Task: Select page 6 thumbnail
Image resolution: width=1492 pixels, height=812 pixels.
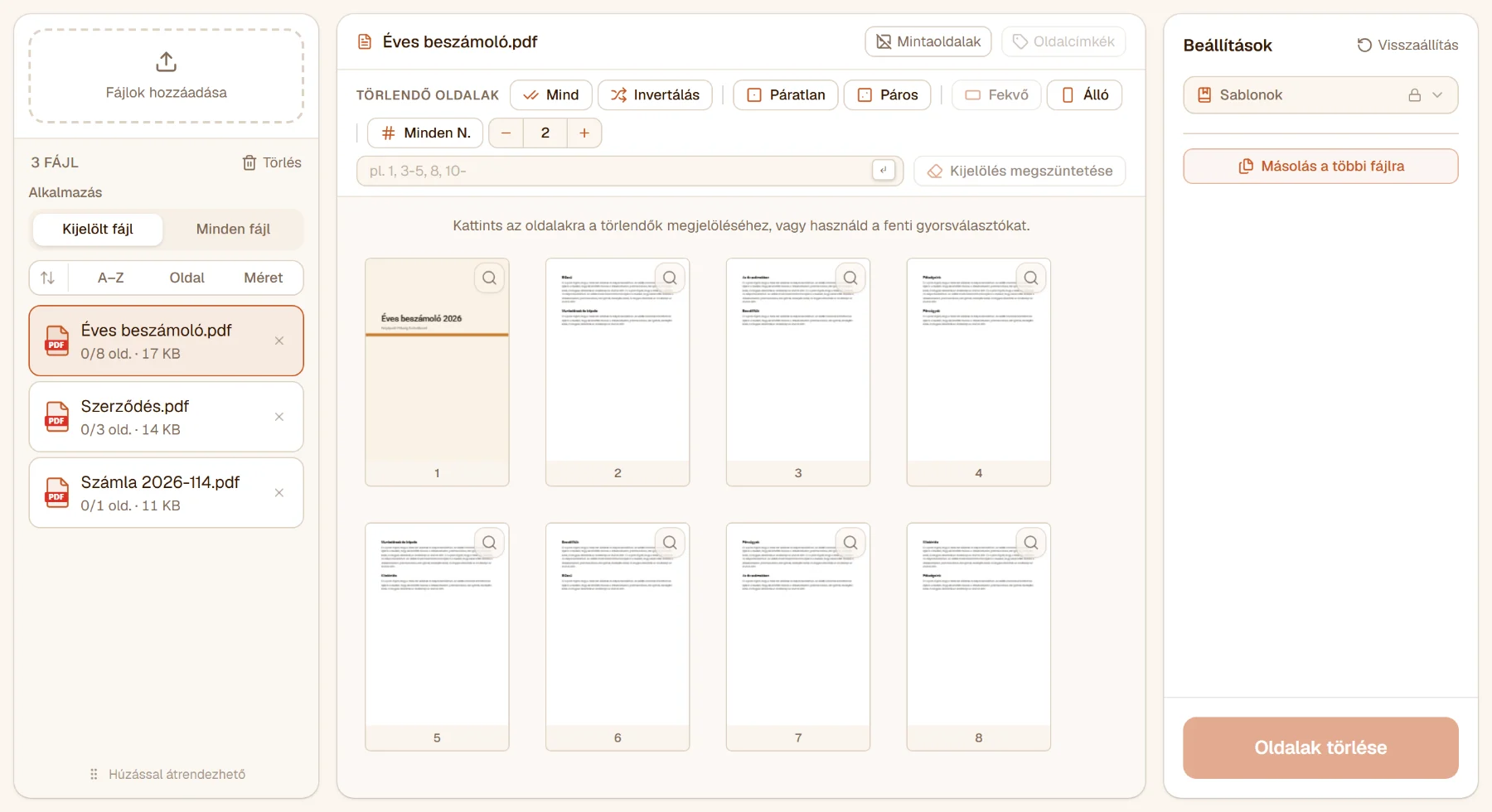Action: pyautogui.click(x=618, y=636)
